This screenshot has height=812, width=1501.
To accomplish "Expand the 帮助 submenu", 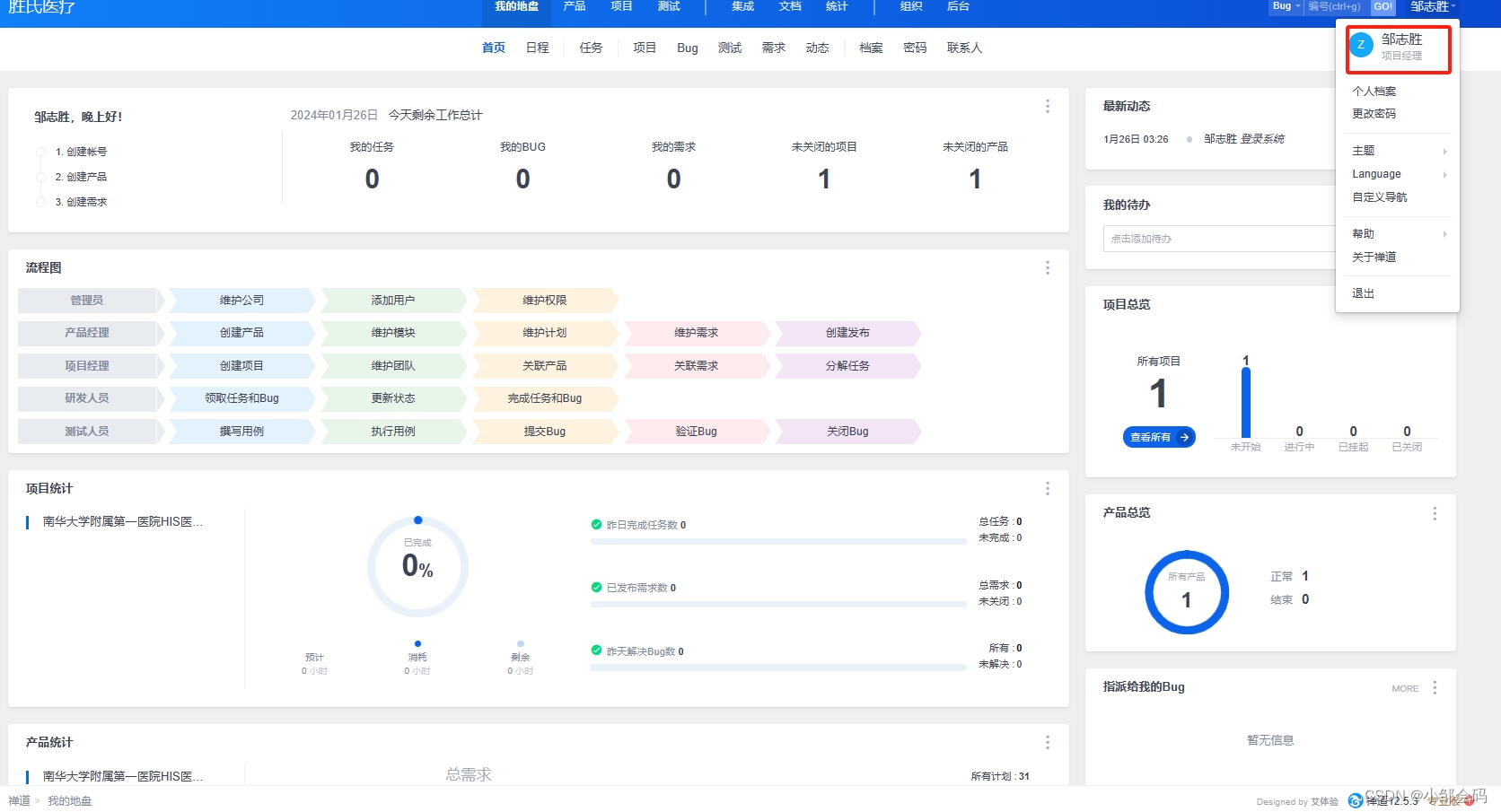I will [x=1398, y=234].
